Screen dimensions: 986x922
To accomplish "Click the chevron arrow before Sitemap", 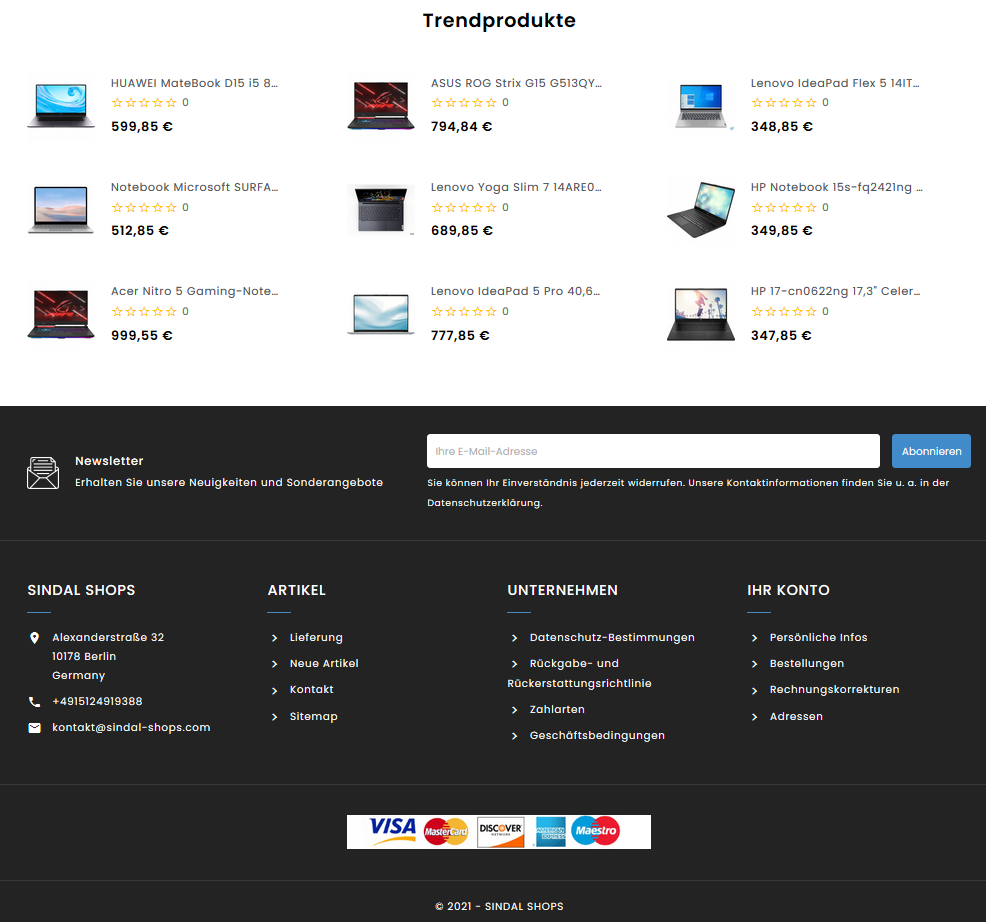I will pos(274,717).
